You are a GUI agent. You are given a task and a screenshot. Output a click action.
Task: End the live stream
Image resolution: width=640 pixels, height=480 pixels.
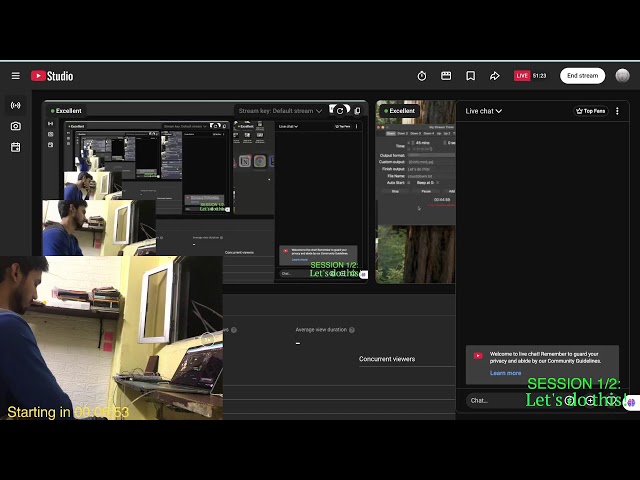(582, 76)
